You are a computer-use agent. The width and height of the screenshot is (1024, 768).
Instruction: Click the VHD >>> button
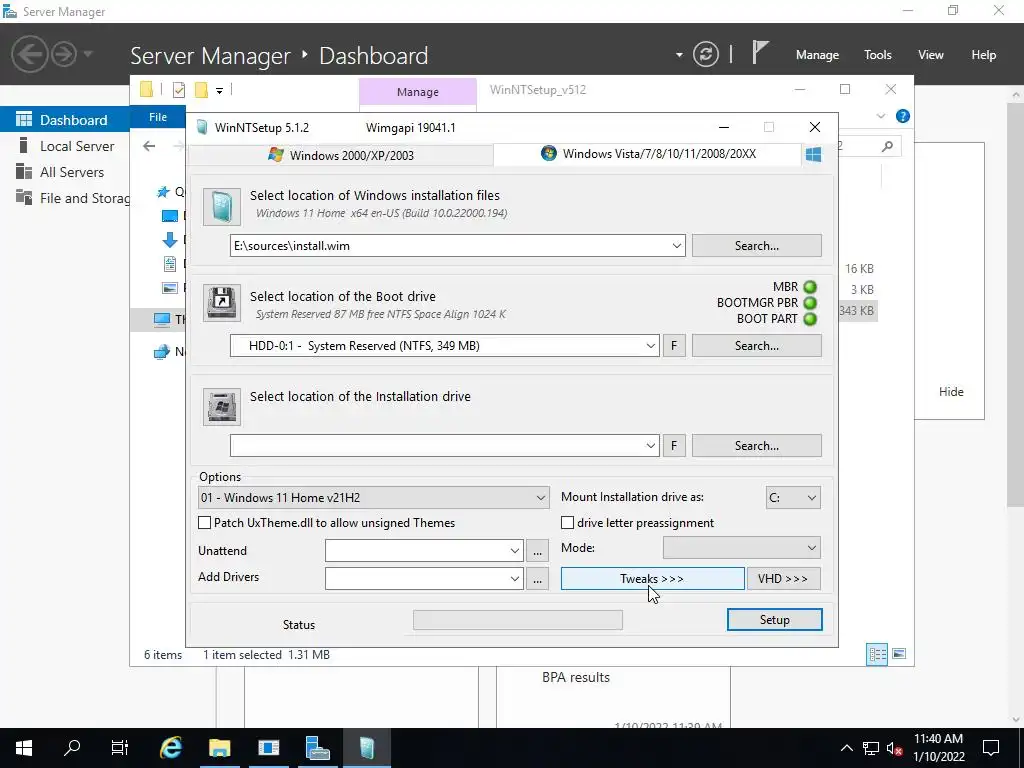click(x=783, y=579)
